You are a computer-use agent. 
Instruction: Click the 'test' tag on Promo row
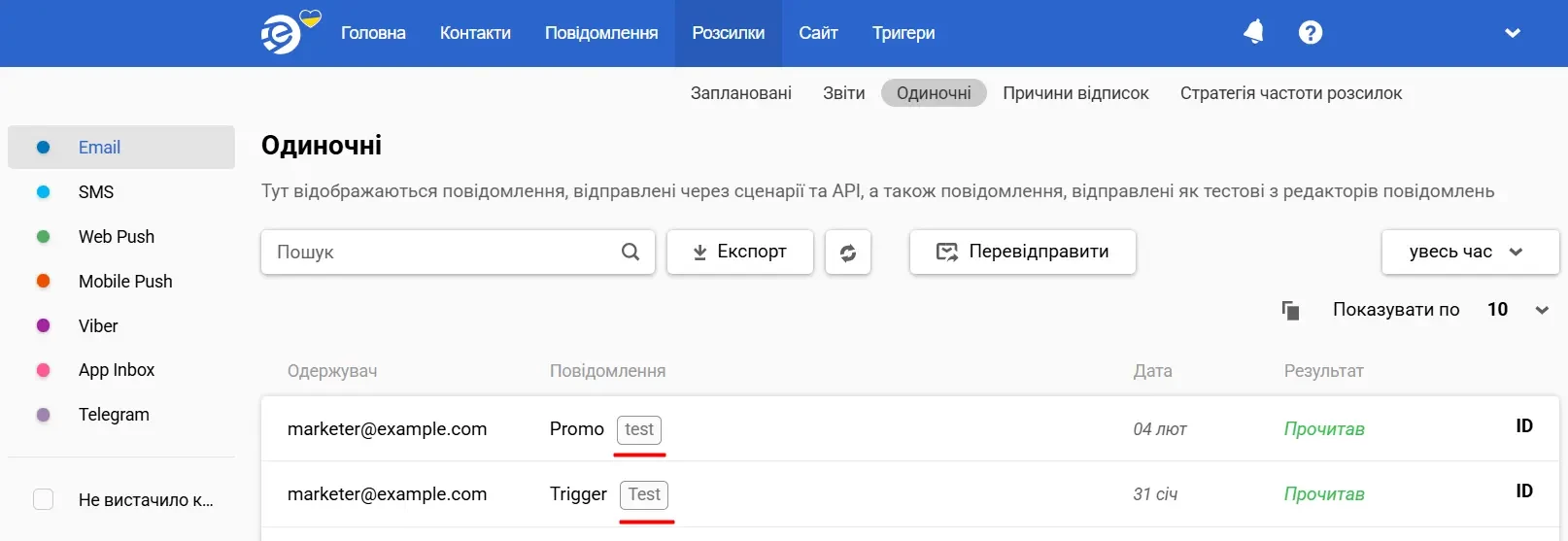click(639, 429)
